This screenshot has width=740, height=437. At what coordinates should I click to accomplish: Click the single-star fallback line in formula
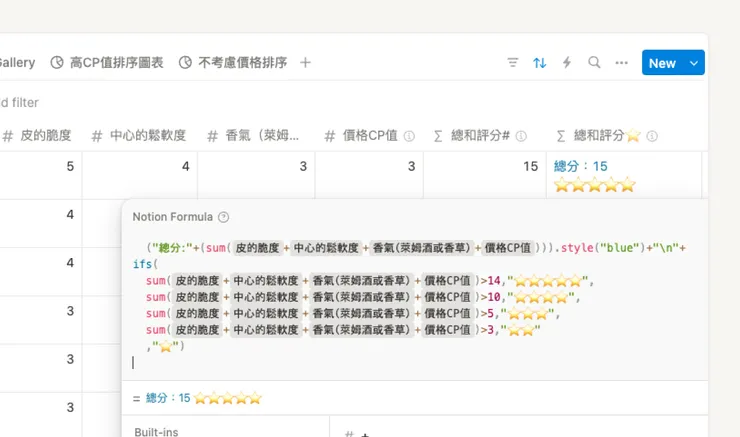165,346
